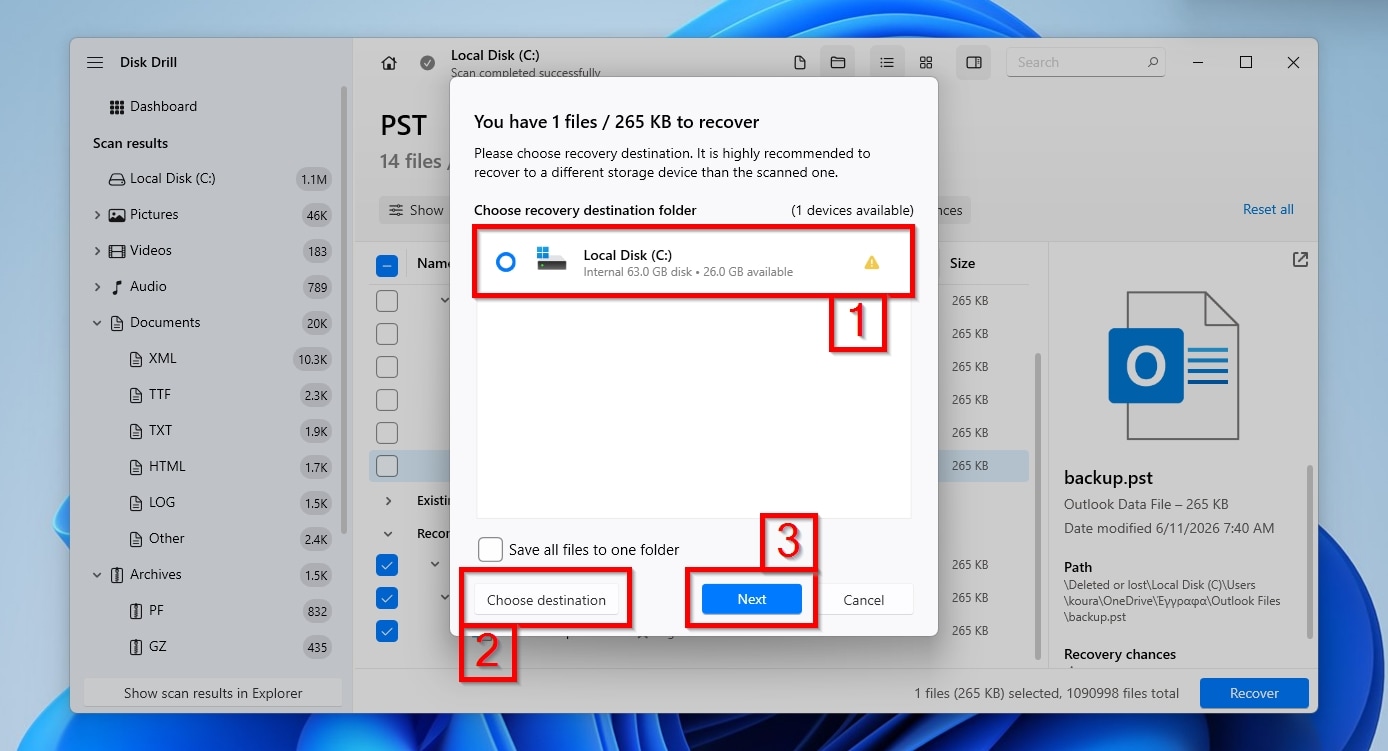This screenshot has height=751, width=1388.
Task: Open the Dashboard grid icon
Action: 117,107
